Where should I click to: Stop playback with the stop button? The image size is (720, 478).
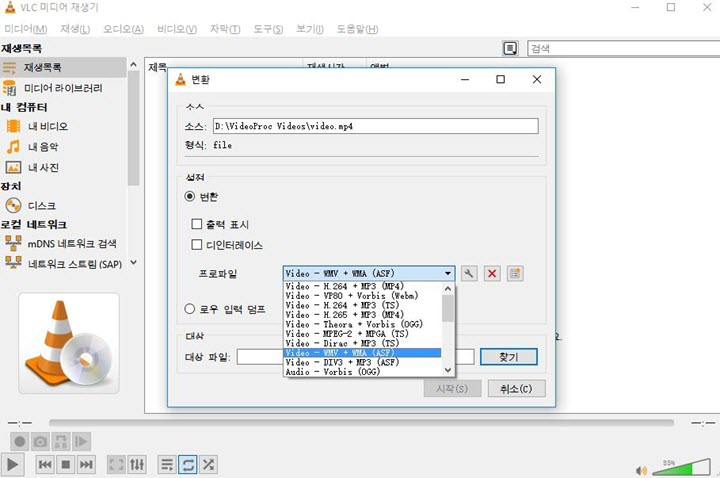(66, 465)
